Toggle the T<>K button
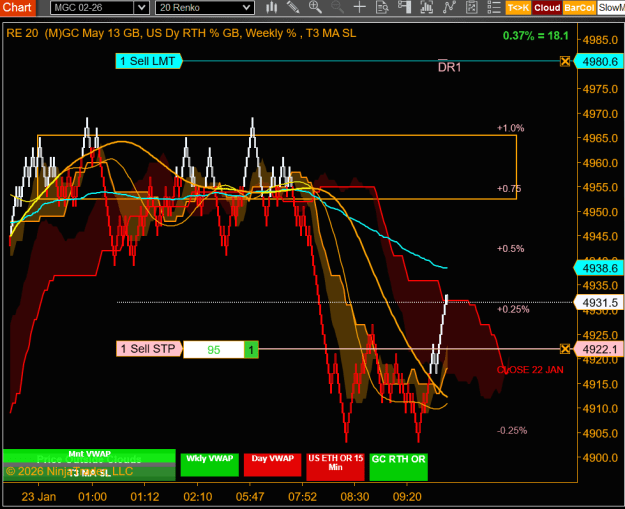The height and width of the screenshot is (509, 625). [x=518, y=8]
